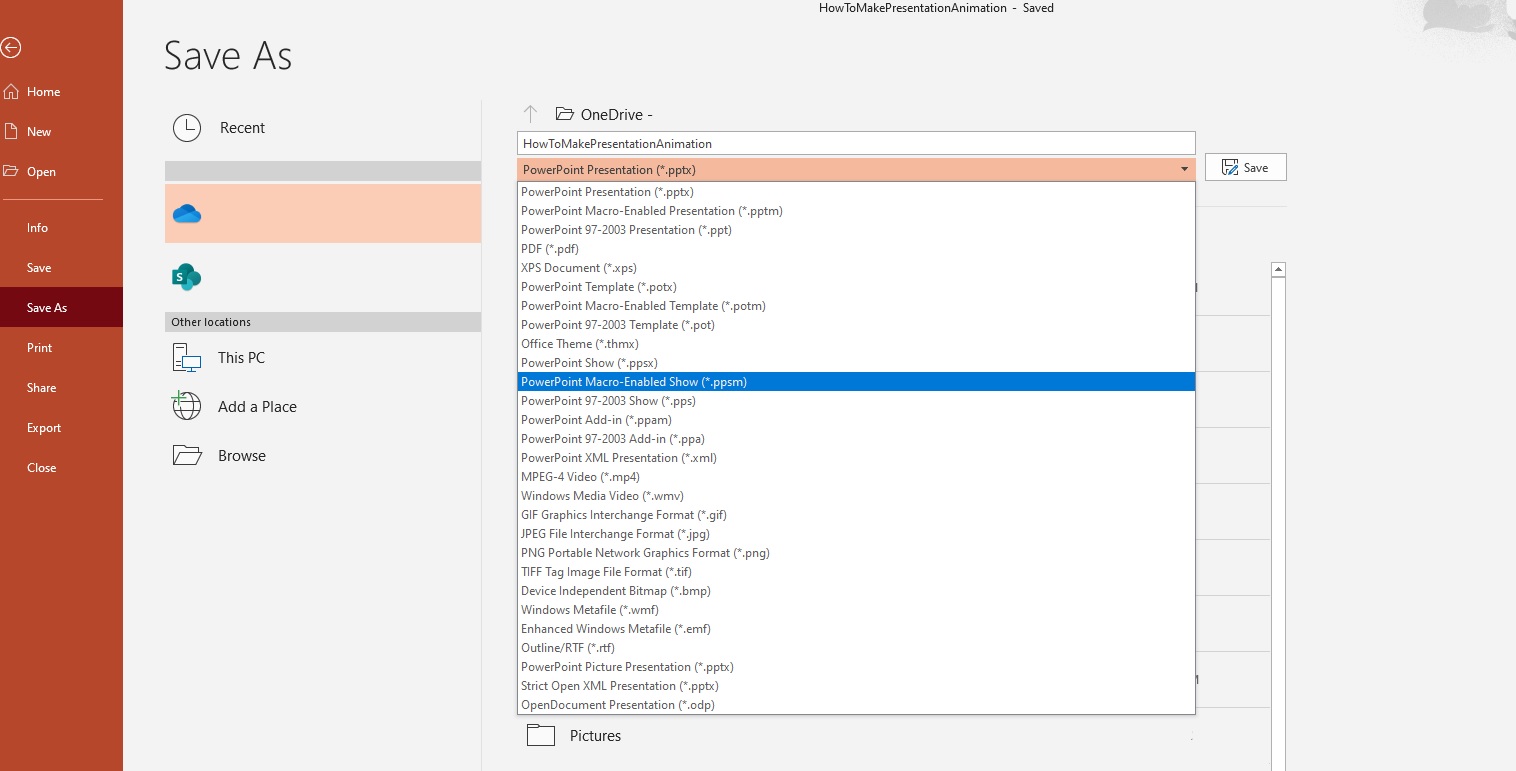This screenshot has width=1516, height=771.
Task: Choose PowerPoint 97-2003 Add-in (*.ppa)
Action: click(x=856, y=439)
